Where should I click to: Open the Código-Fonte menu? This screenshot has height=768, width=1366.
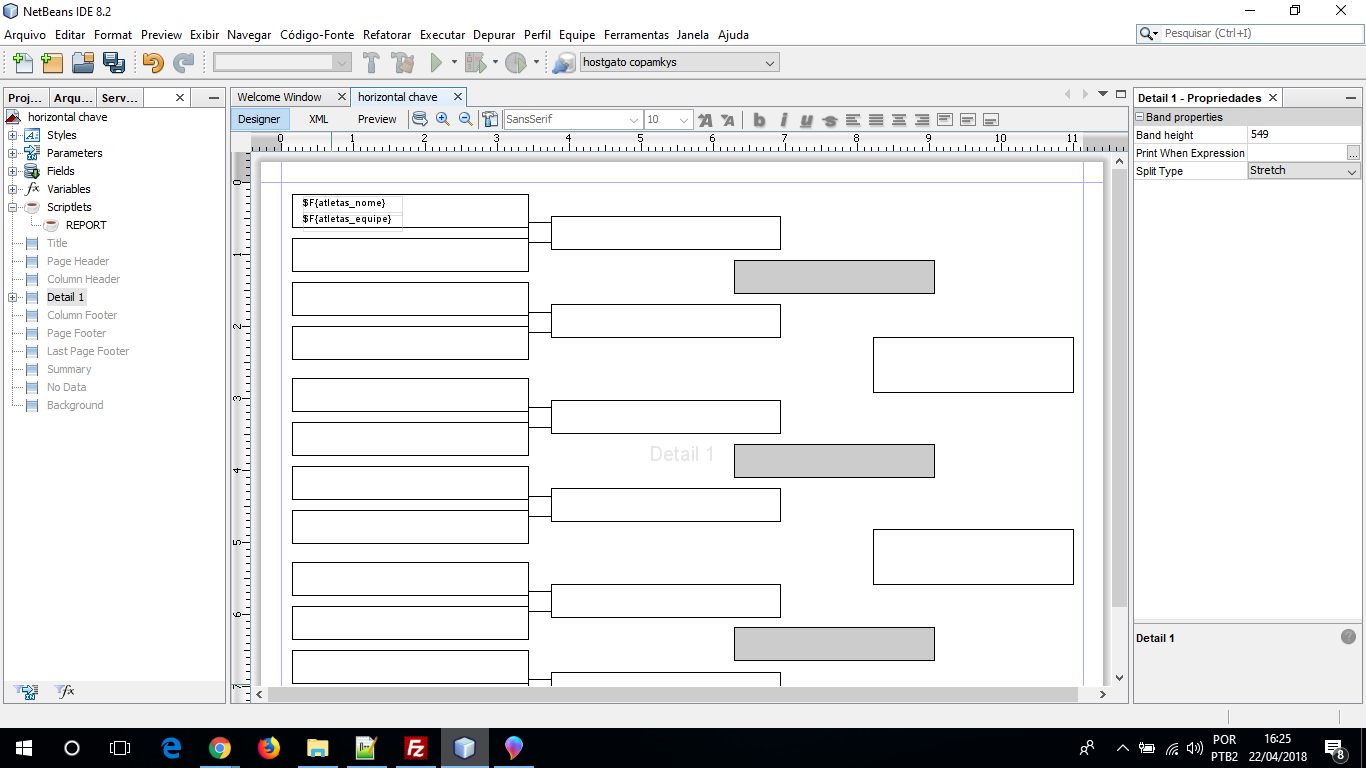[317, 34]
